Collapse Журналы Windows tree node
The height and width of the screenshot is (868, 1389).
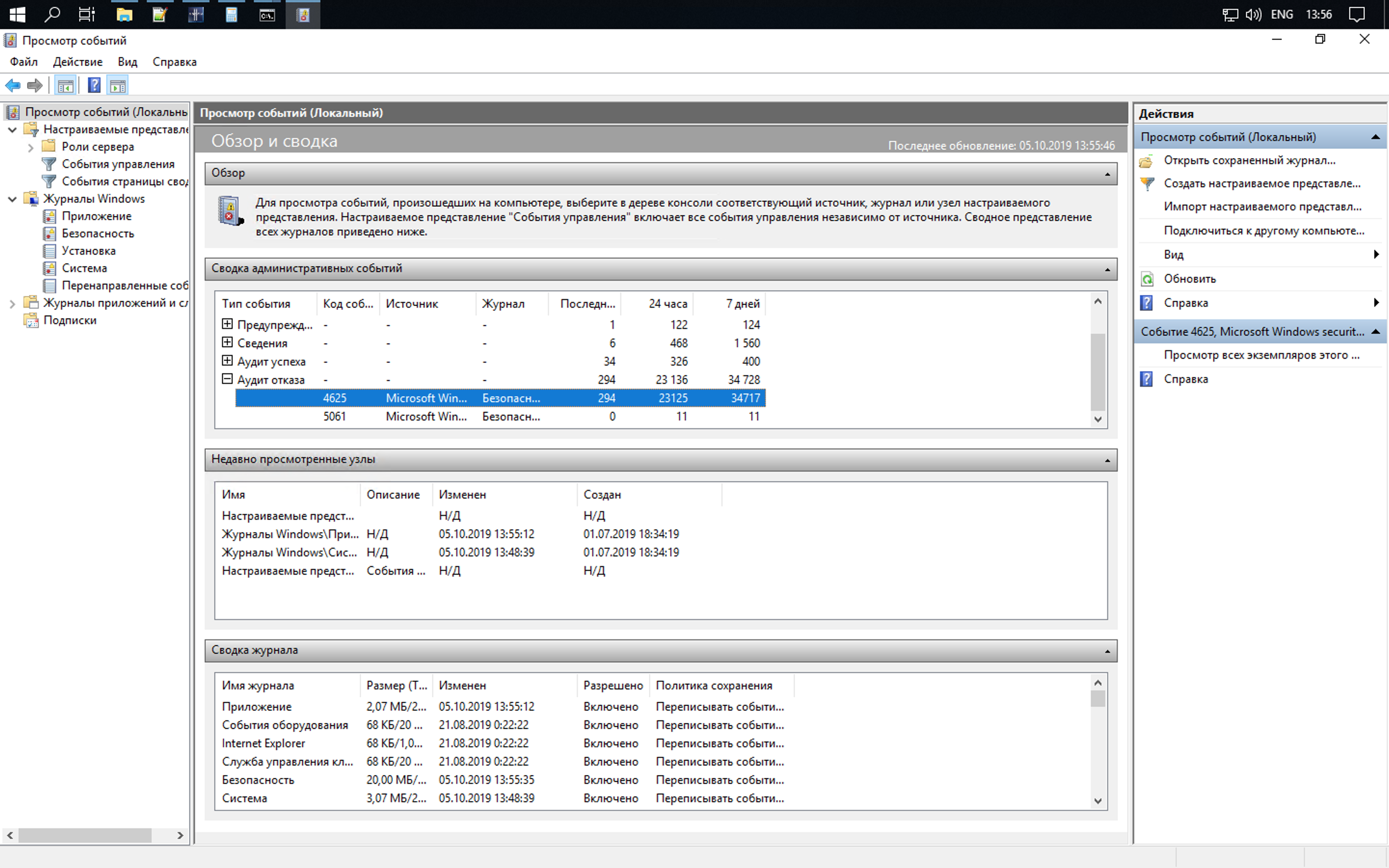12,199
